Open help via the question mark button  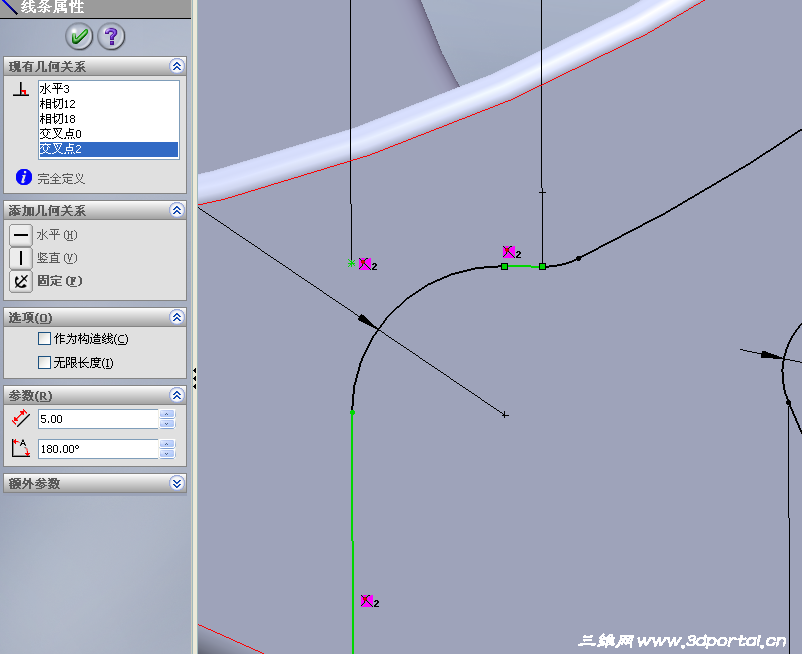111,36
